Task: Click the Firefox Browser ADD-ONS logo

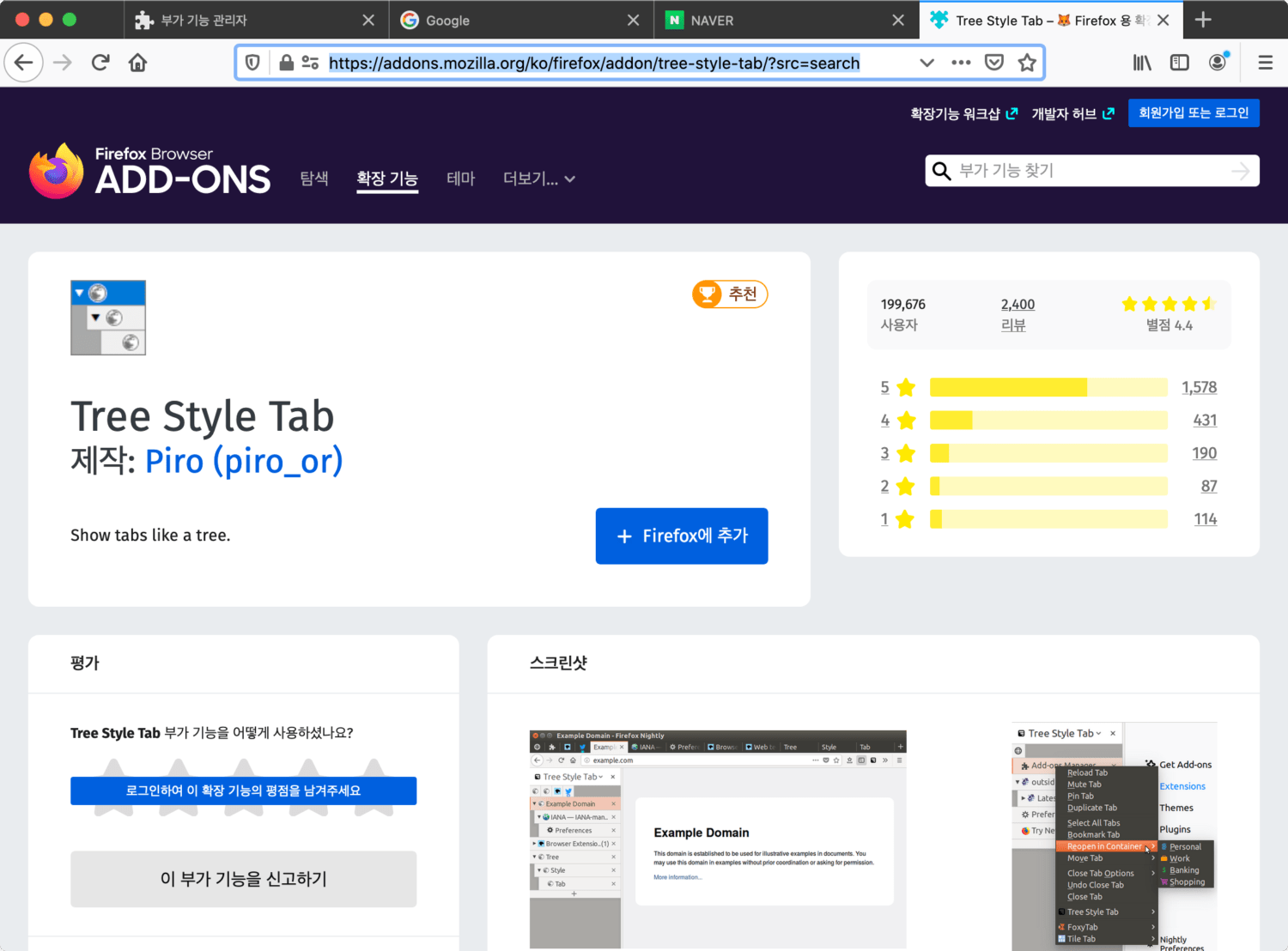Action: (149, 171)
